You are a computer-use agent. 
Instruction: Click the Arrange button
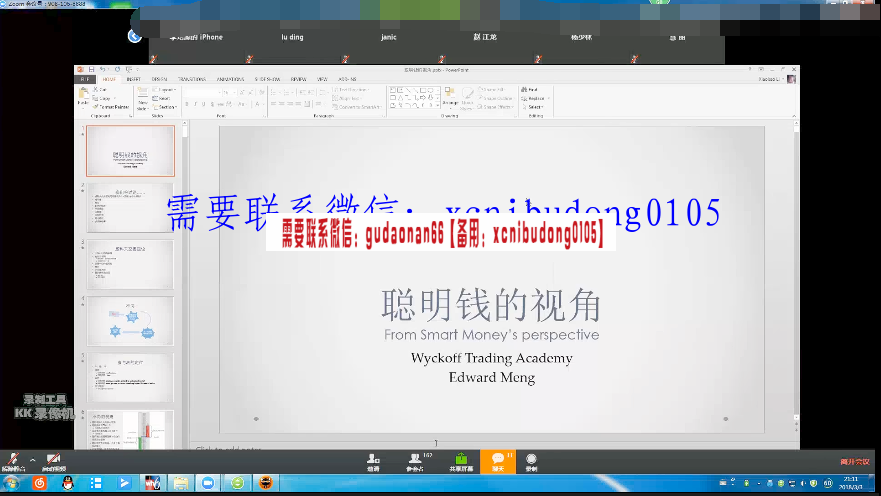(450, 98)
